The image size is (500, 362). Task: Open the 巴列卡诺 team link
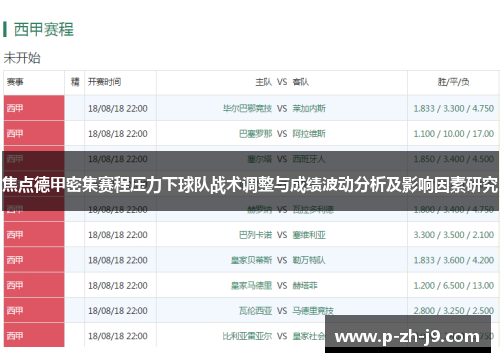(256, 235)
